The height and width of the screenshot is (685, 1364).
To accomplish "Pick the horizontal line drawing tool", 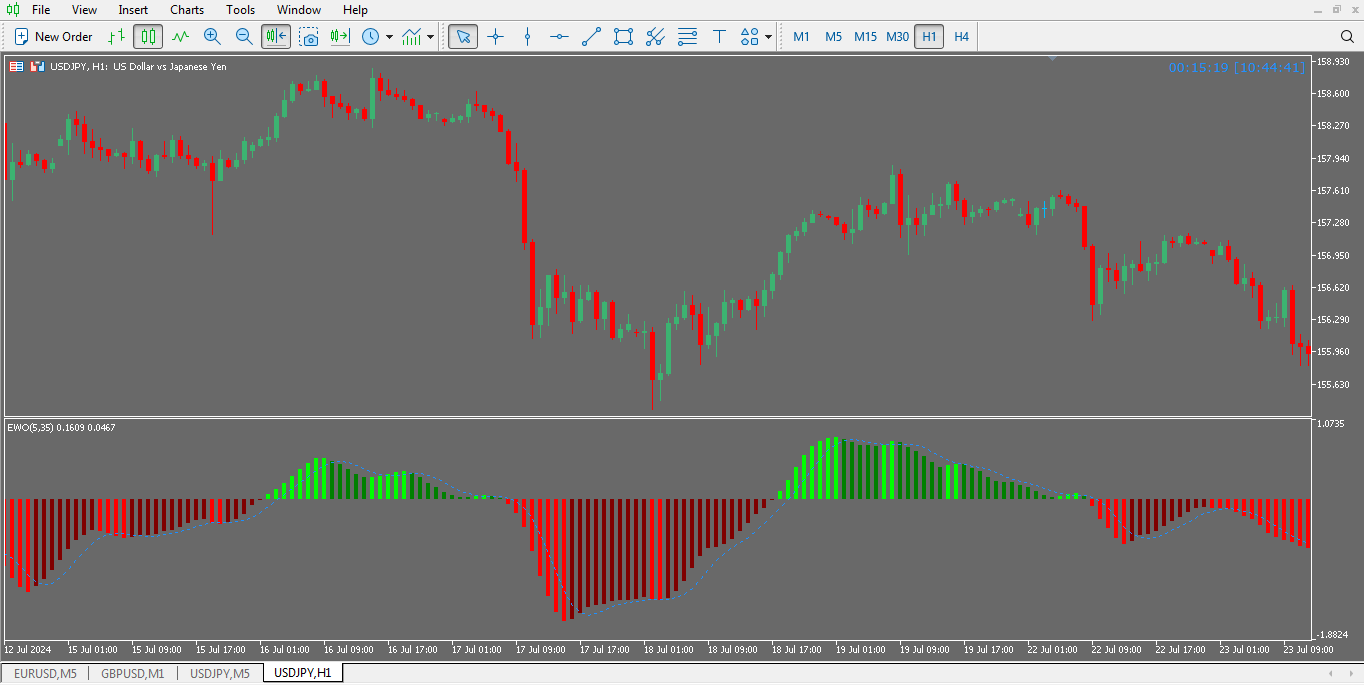I will click(559, 37).
